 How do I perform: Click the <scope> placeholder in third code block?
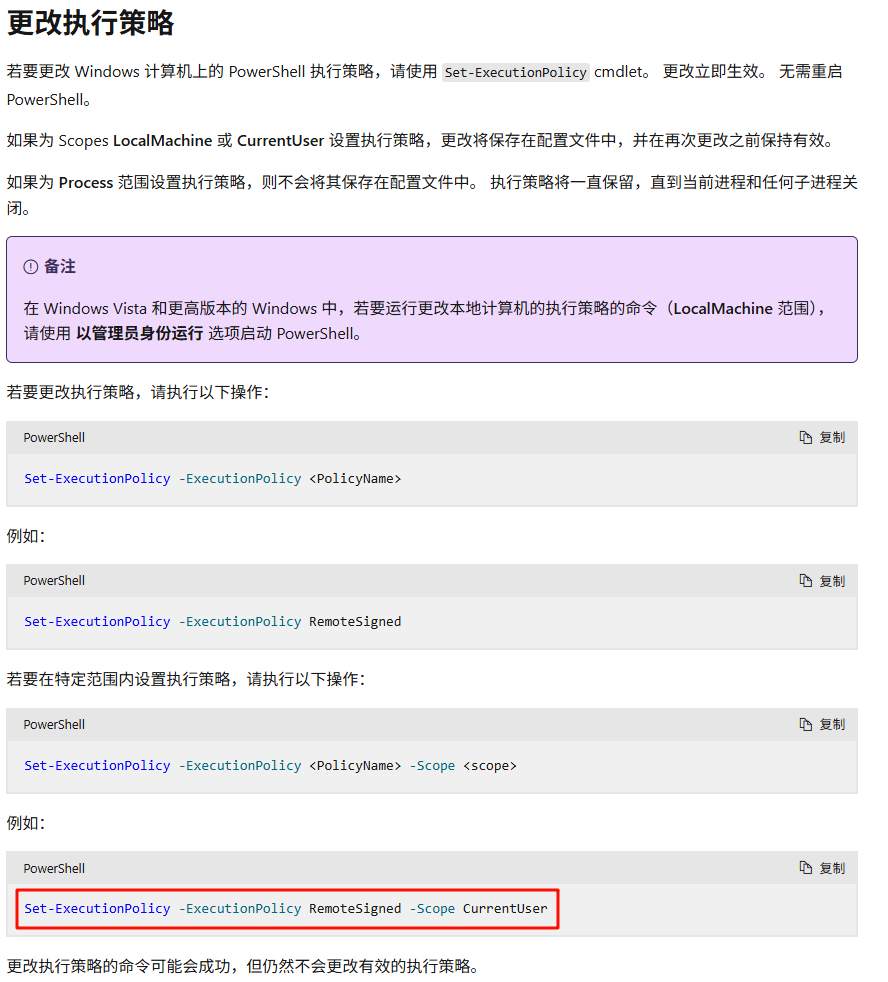[490, 766]
